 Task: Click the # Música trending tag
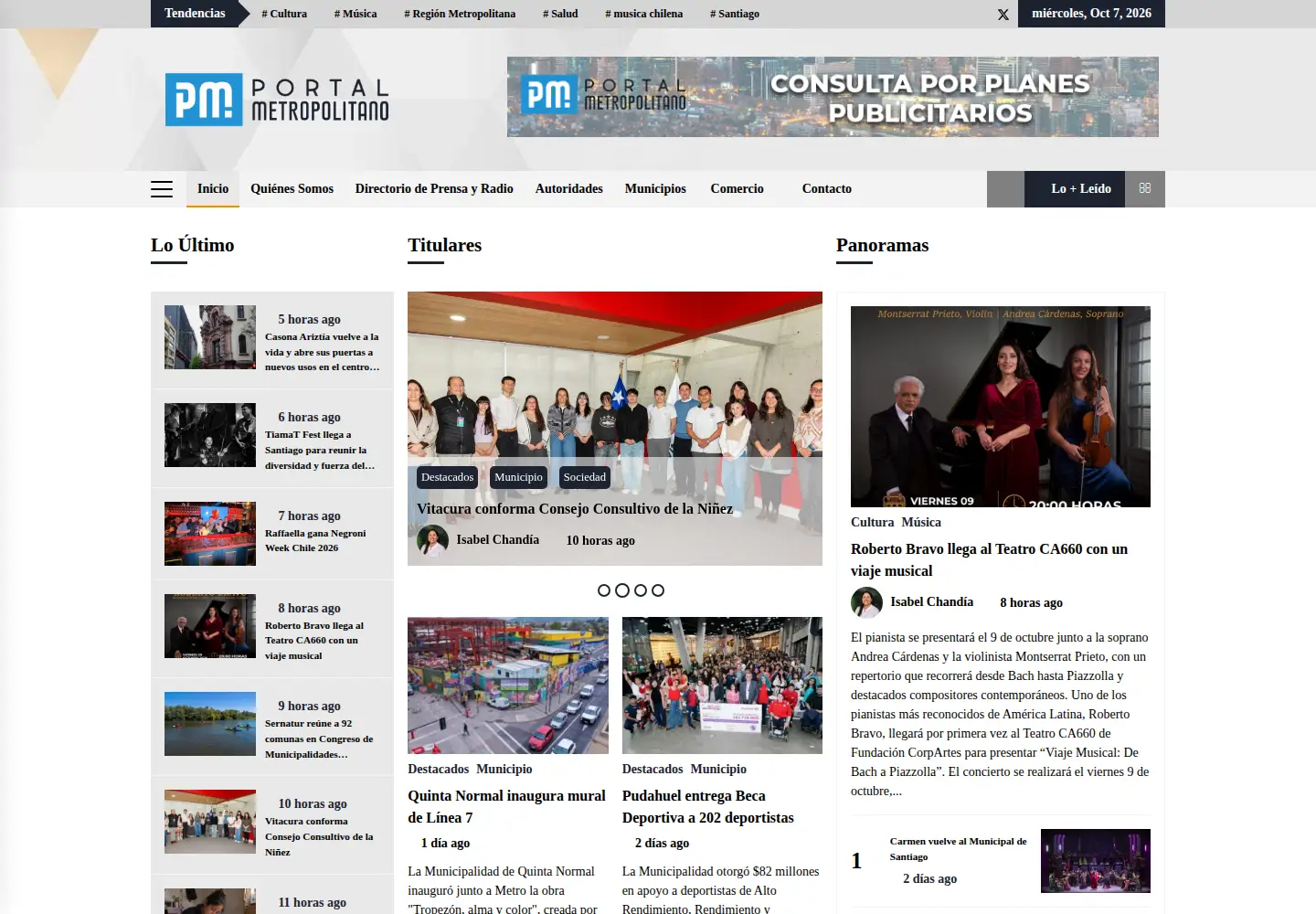[x=356, y=14]
